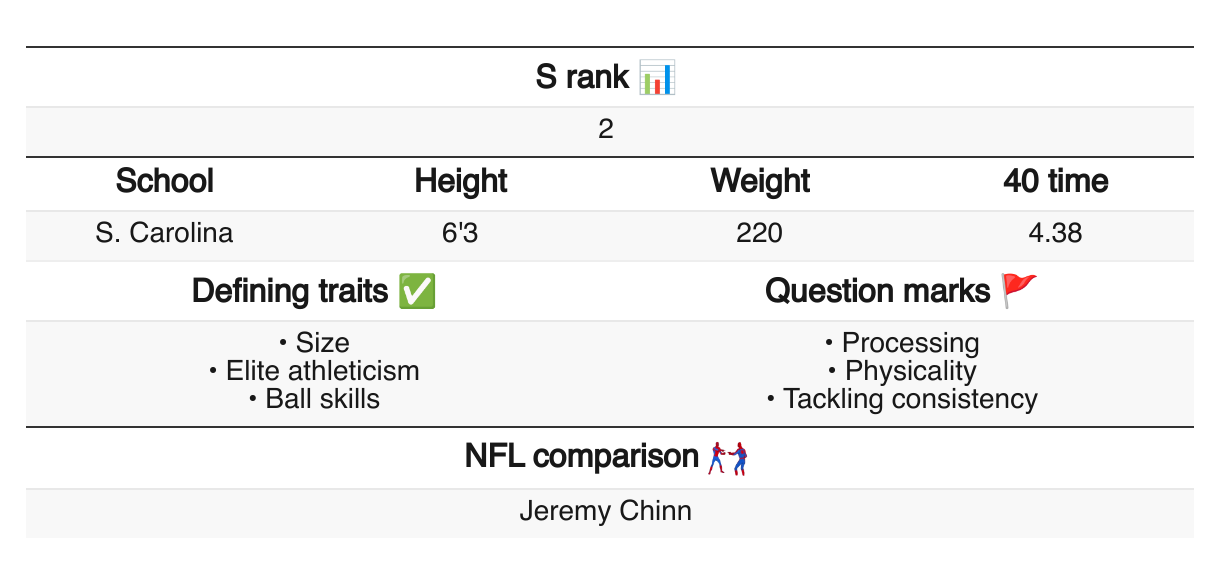Select the 6'3 height value
This screenshot has width=1220, height=566.
461,234
